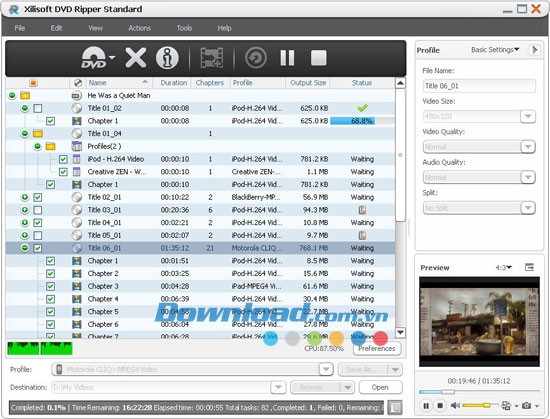
Task: Click the Start Ripping circular icon
Action: [256, 58]
